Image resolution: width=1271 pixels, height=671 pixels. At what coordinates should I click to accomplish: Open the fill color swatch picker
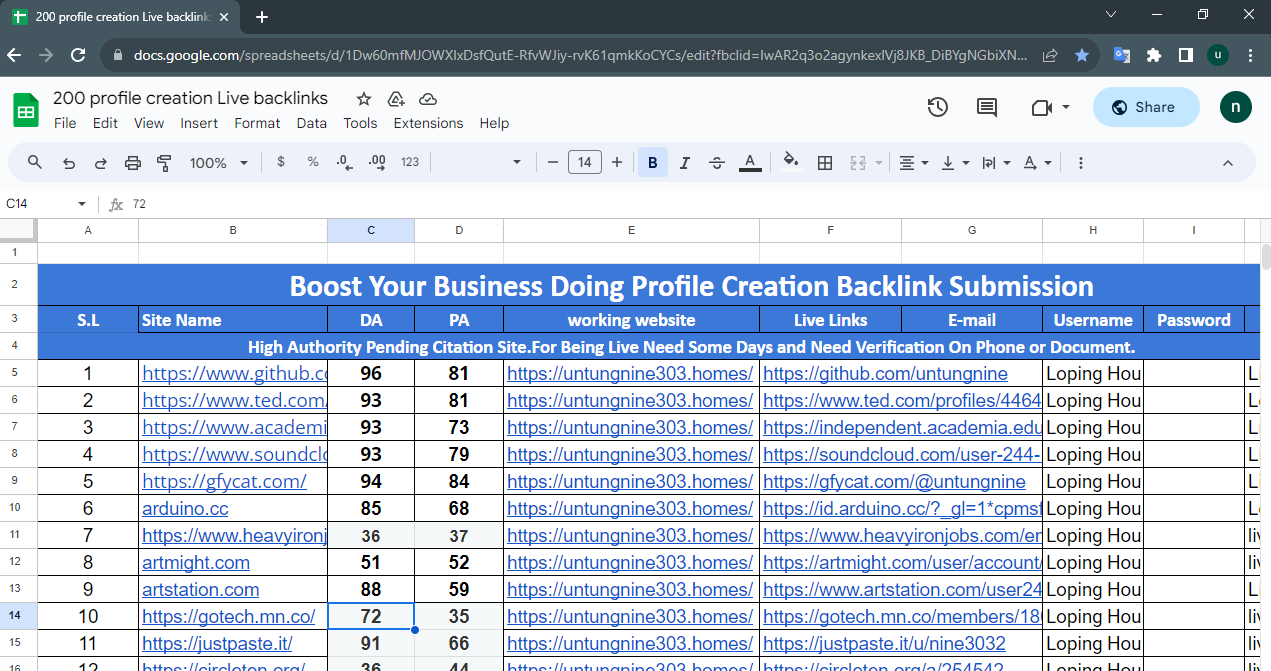pos(791,162)
